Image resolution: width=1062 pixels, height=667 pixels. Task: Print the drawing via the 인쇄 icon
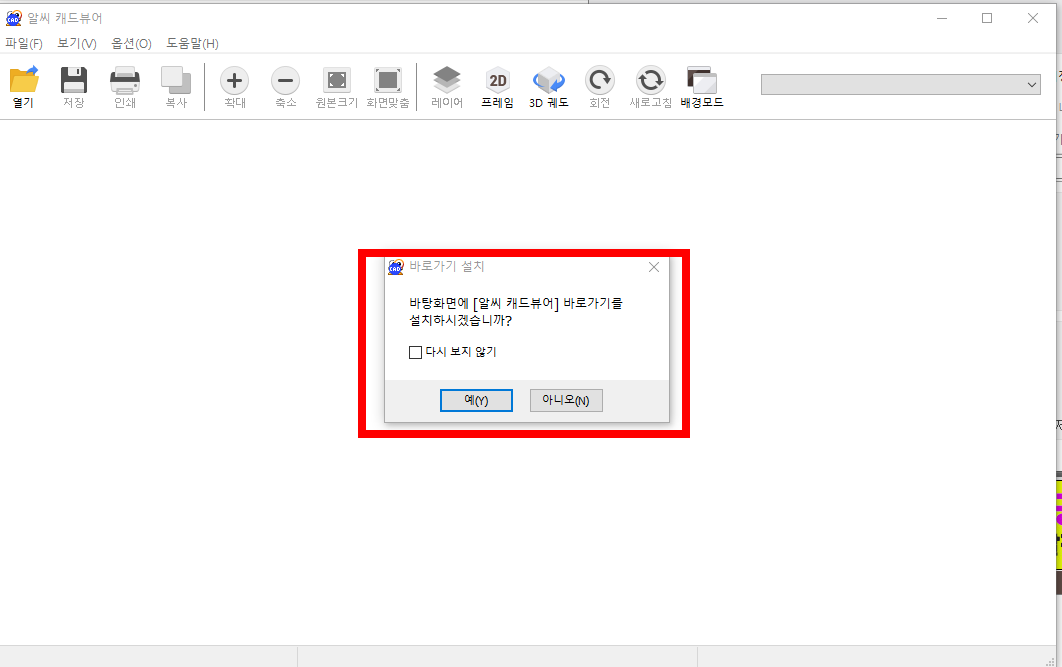pyautogui.click(x=124, y=86)
